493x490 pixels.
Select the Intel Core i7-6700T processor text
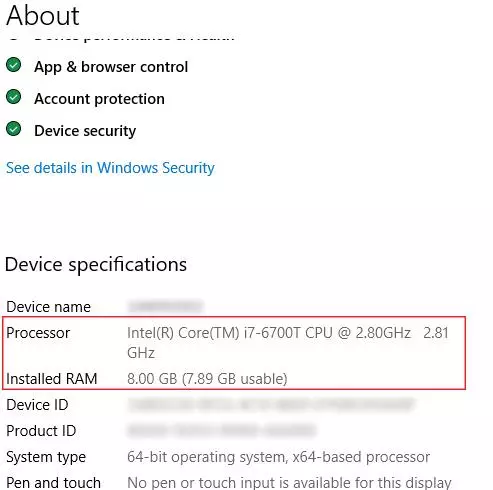(x=287, y=343)
